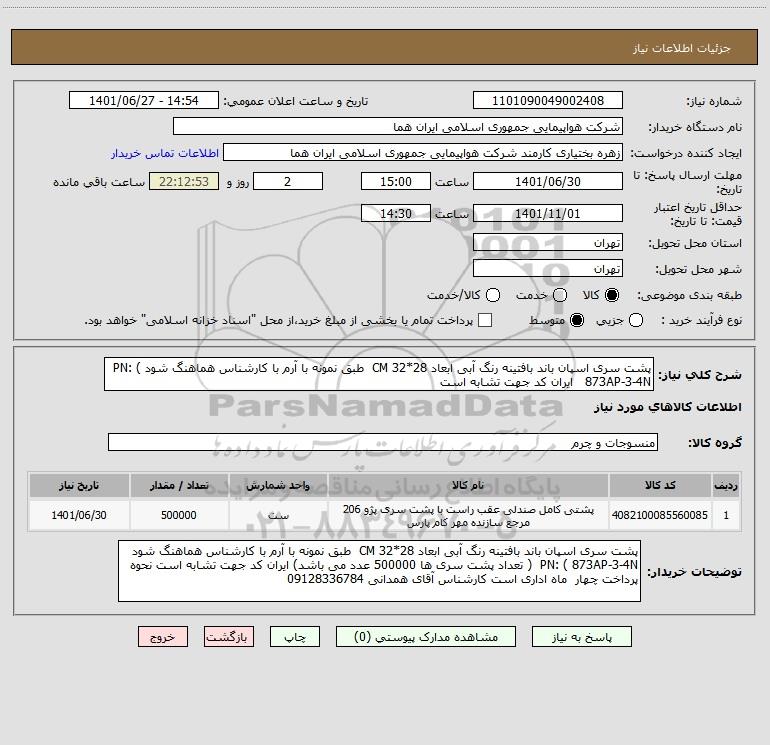This screenshot has height=745, width=770.
Task: Click the شرح کلی نیاز description box
Action: point(379,375)
